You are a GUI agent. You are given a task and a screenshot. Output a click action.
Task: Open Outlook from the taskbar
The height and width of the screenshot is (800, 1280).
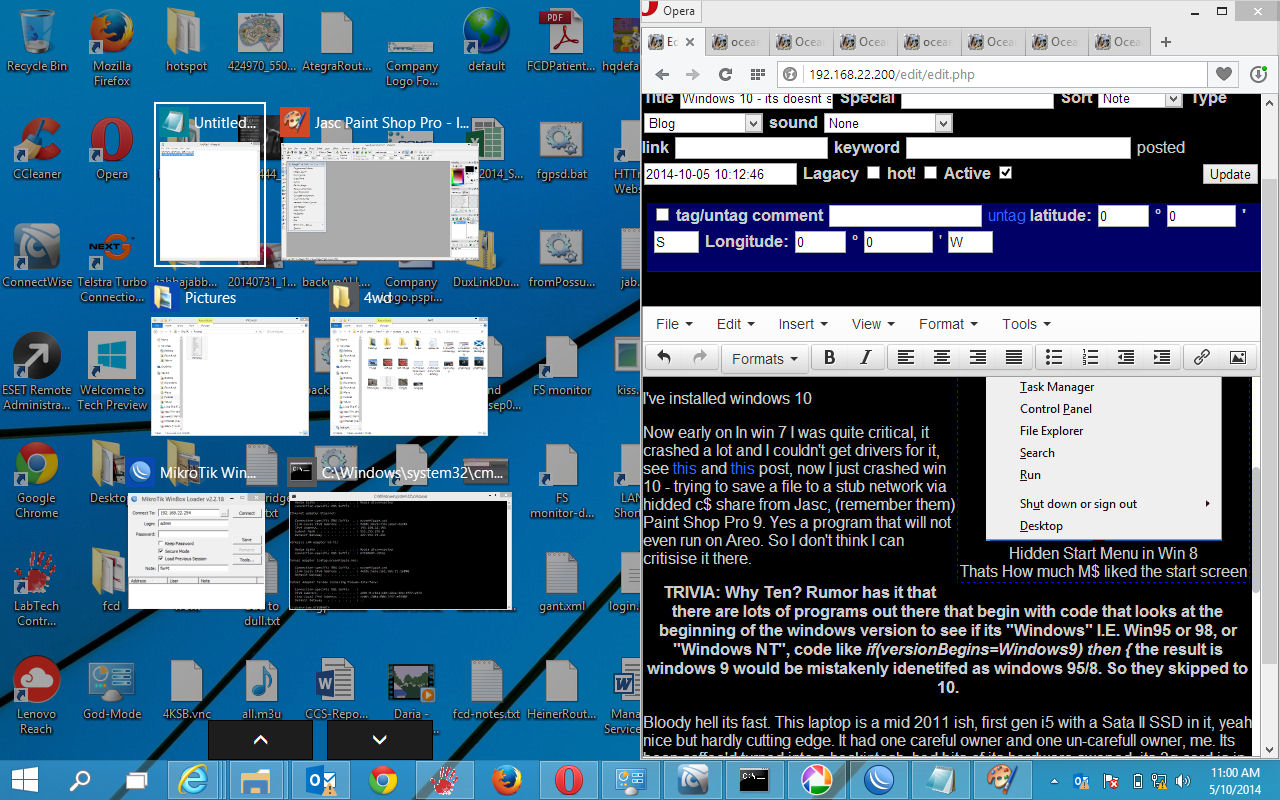coord(320,779)
